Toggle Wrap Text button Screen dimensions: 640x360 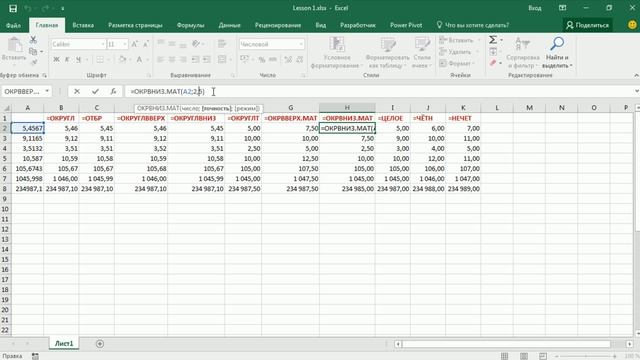pos(222,44)
